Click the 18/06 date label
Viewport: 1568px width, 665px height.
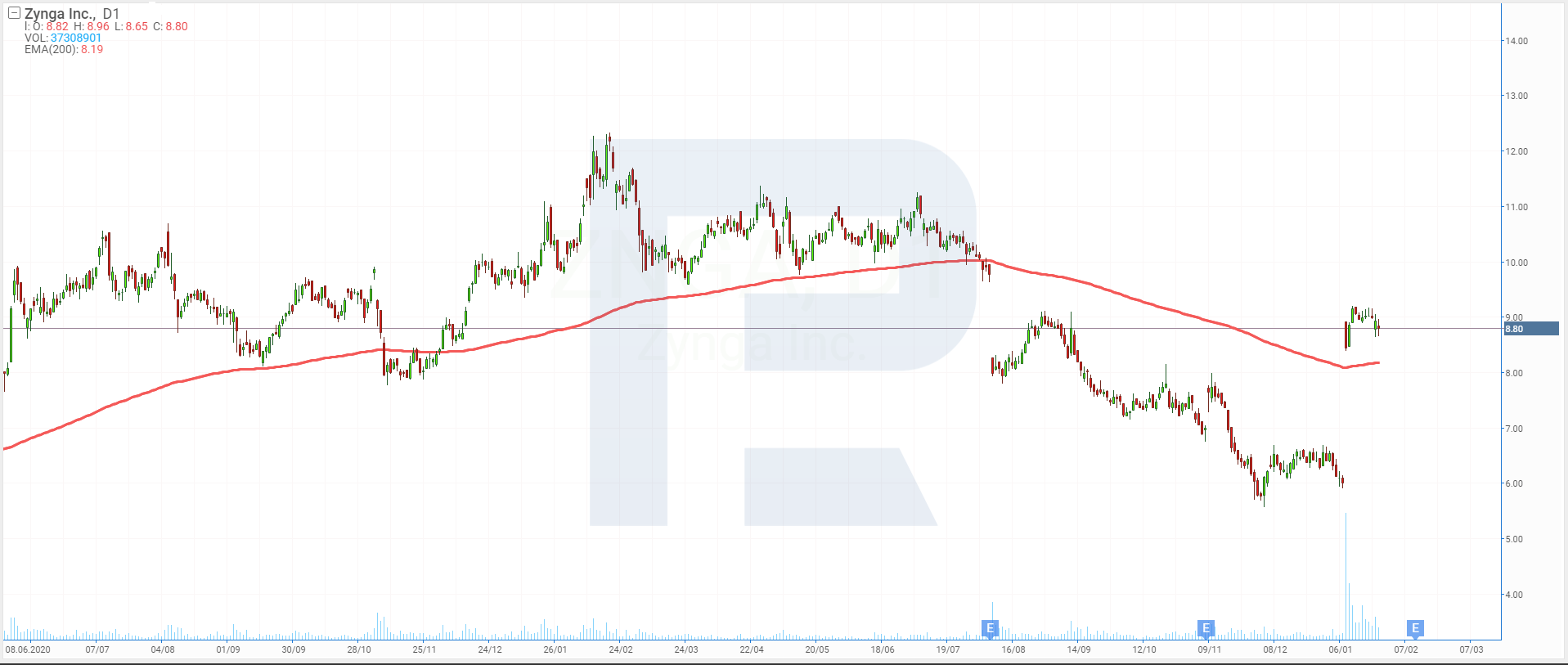pos(883,649)
